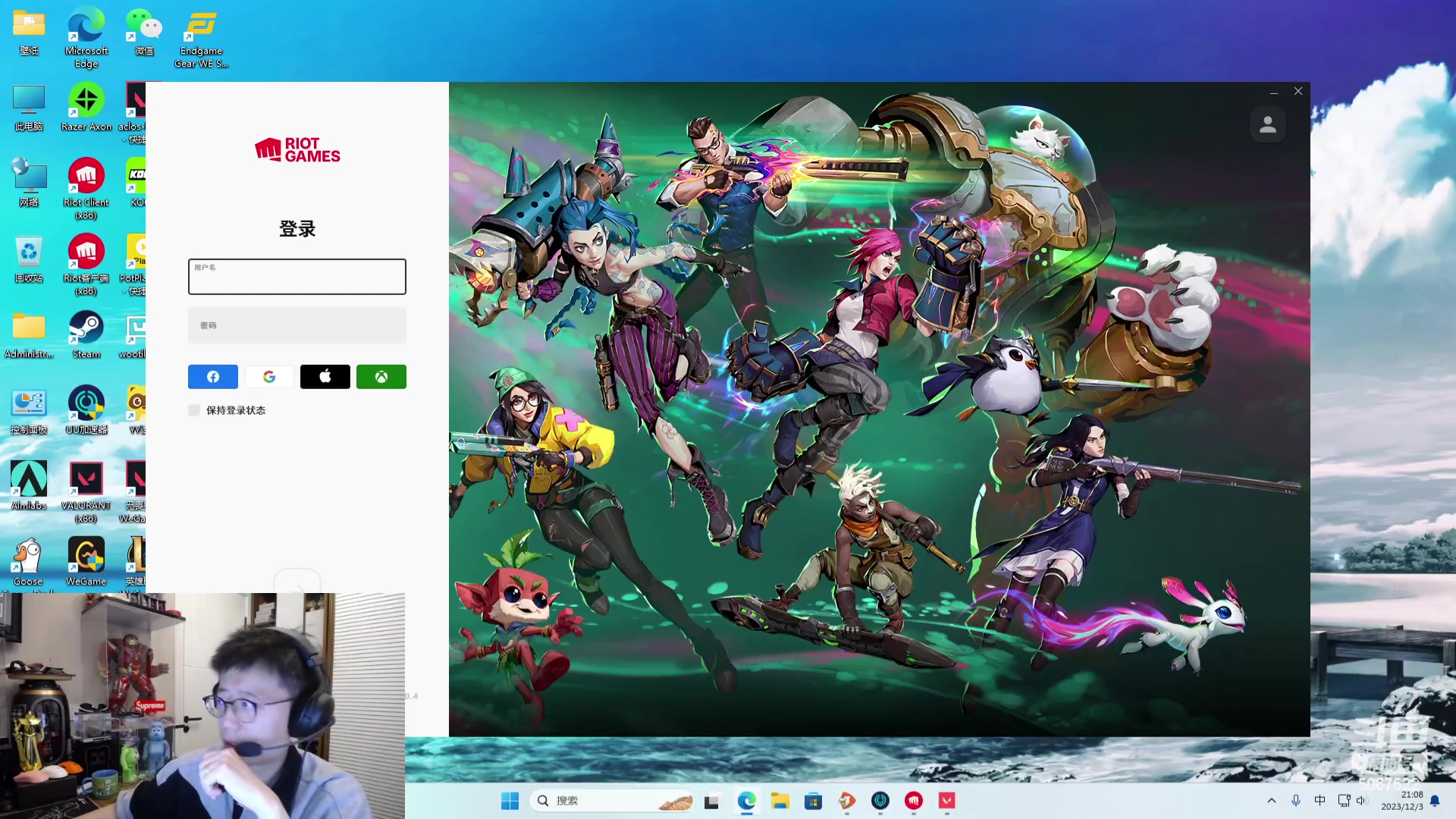Minimize the Riot client window
The height and width of the screenshot is (819, 1456).
click(1274, 92)
